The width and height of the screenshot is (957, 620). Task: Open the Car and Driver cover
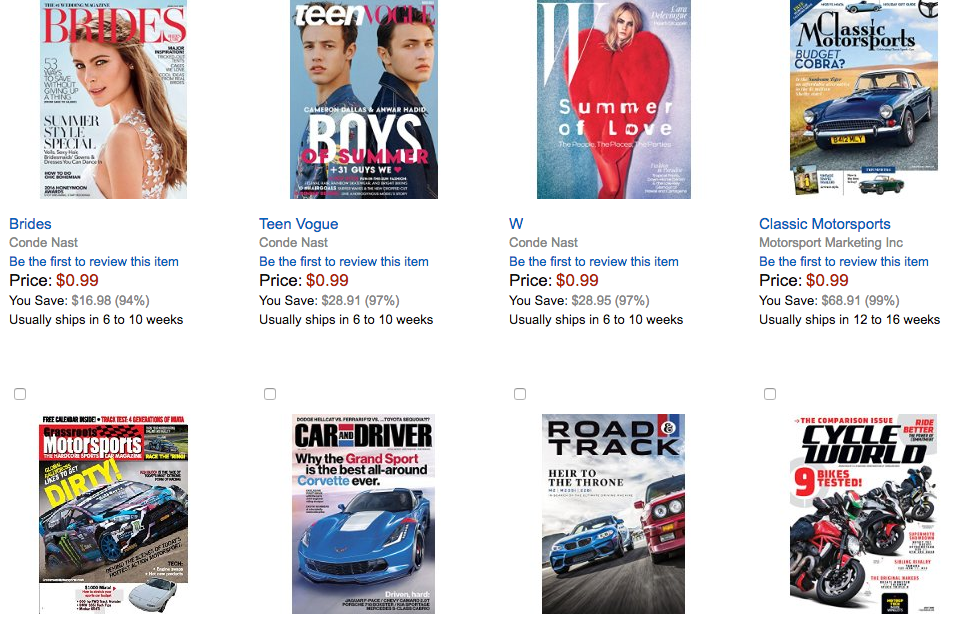pos(364,513)
